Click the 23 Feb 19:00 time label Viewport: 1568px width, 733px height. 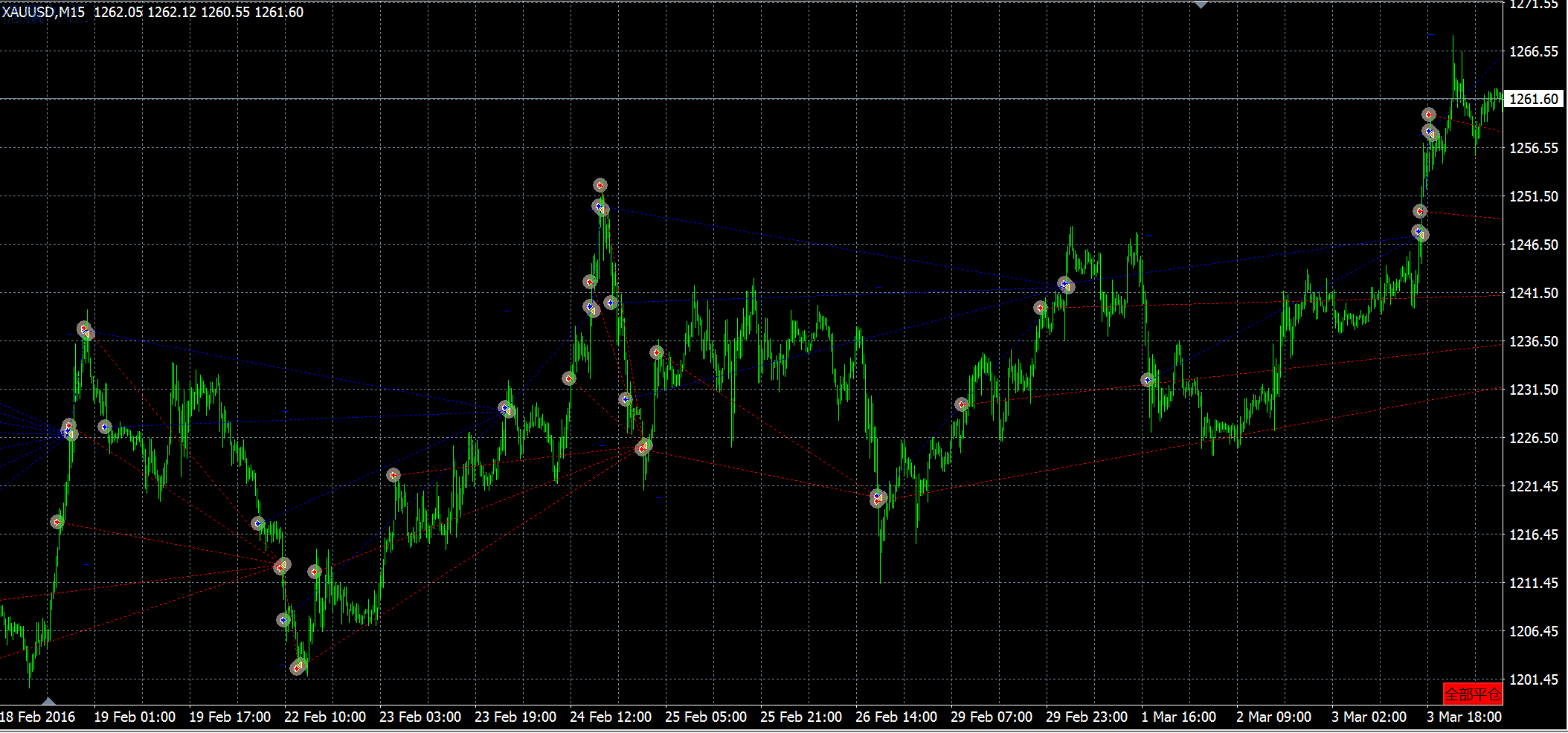(515, 717)
